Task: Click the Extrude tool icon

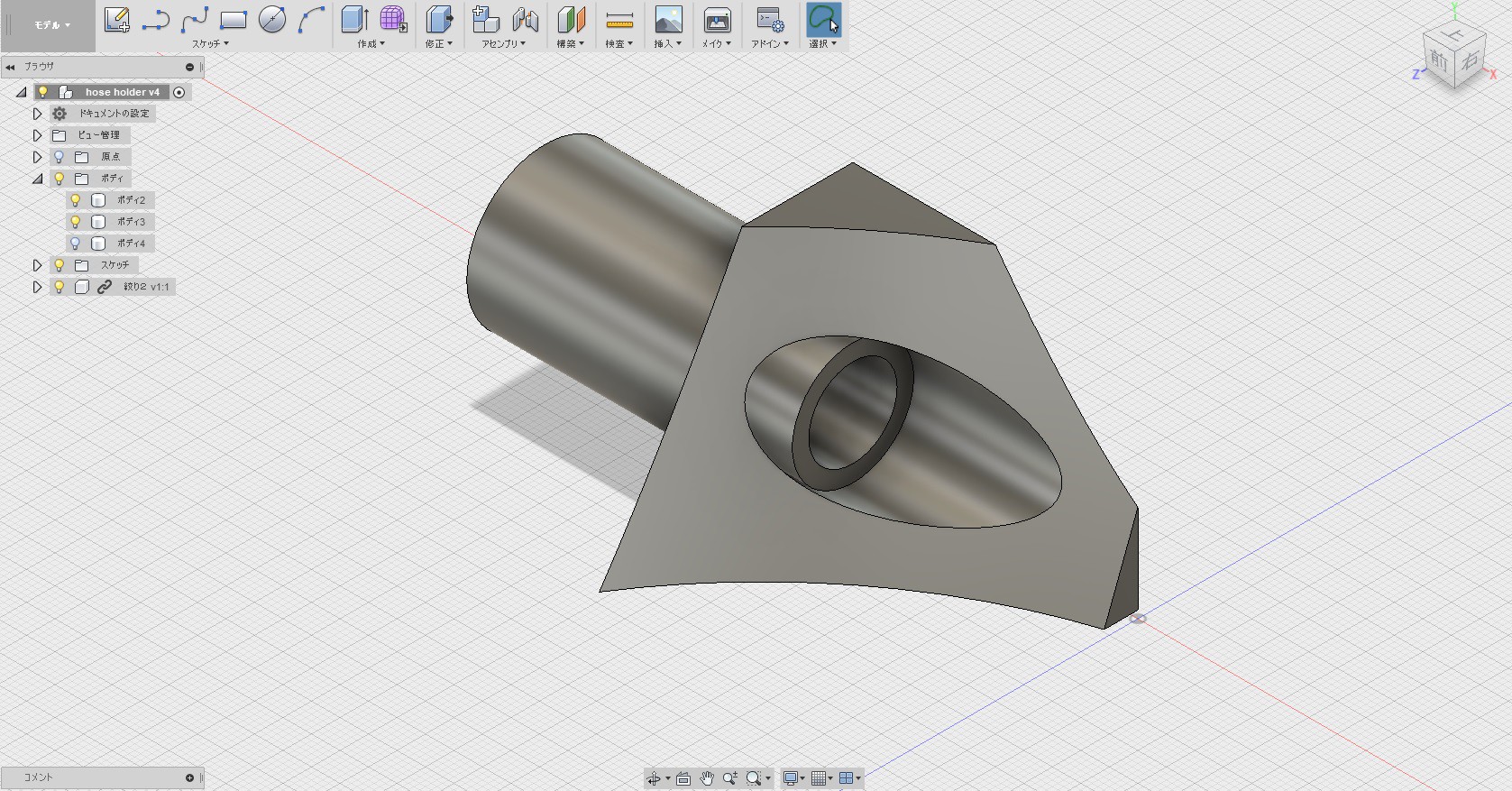Action: [355, 19]
